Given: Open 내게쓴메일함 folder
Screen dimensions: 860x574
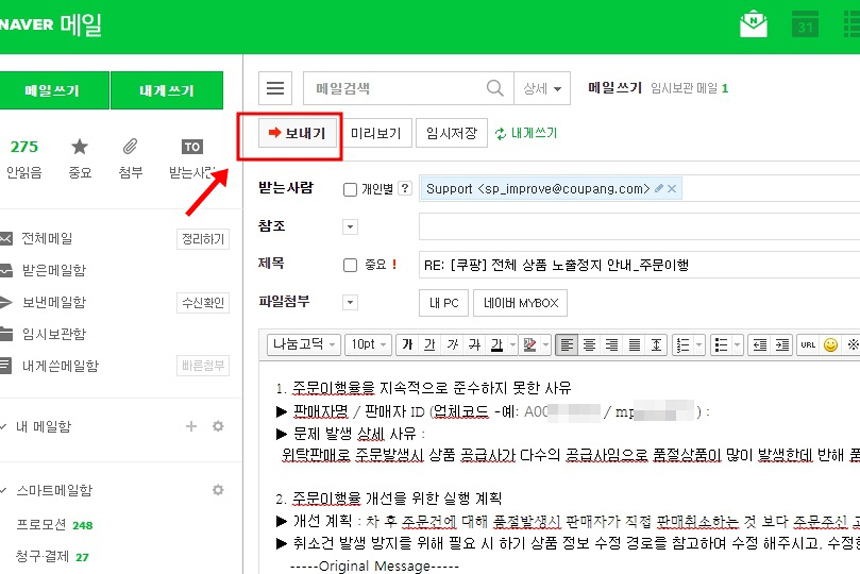Looking at the screenshot, I should pyautogui.click(x=60, y=366).
